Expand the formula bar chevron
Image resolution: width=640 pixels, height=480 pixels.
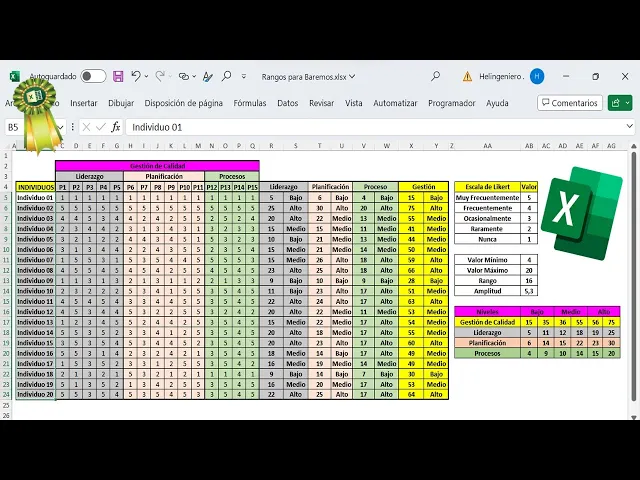629,127
